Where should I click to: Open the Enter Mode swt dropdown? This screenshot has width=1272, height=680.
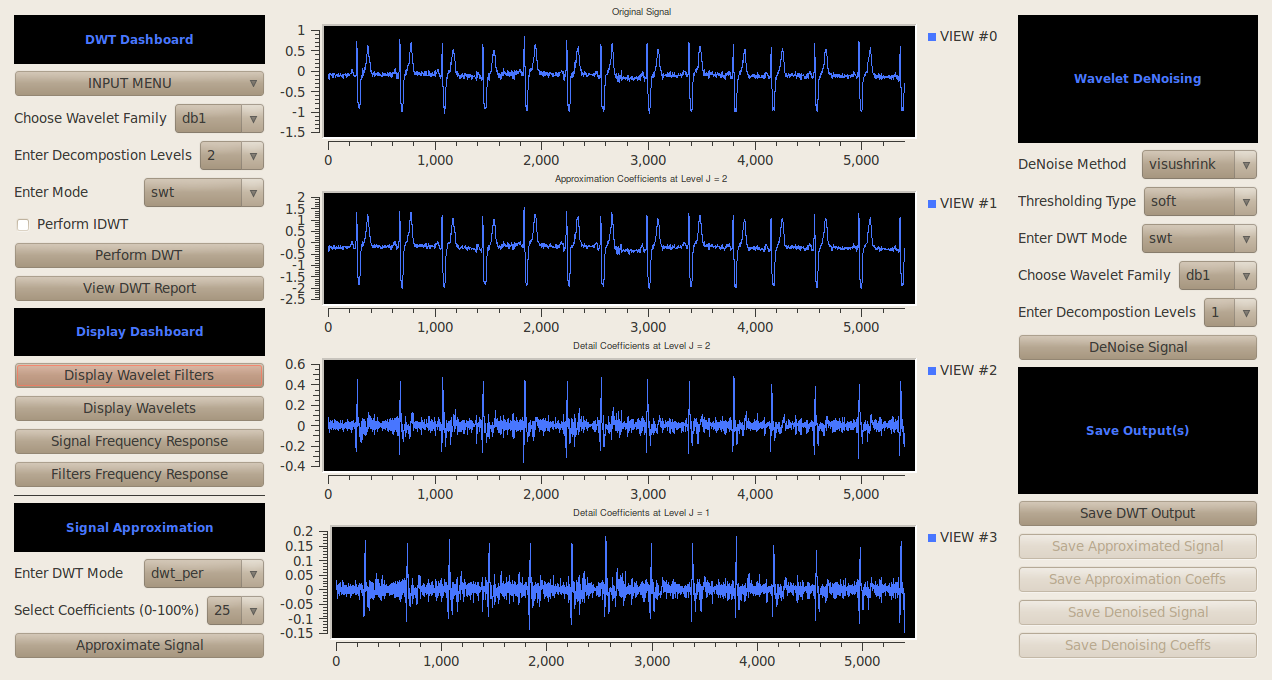[x=204, y=192]
